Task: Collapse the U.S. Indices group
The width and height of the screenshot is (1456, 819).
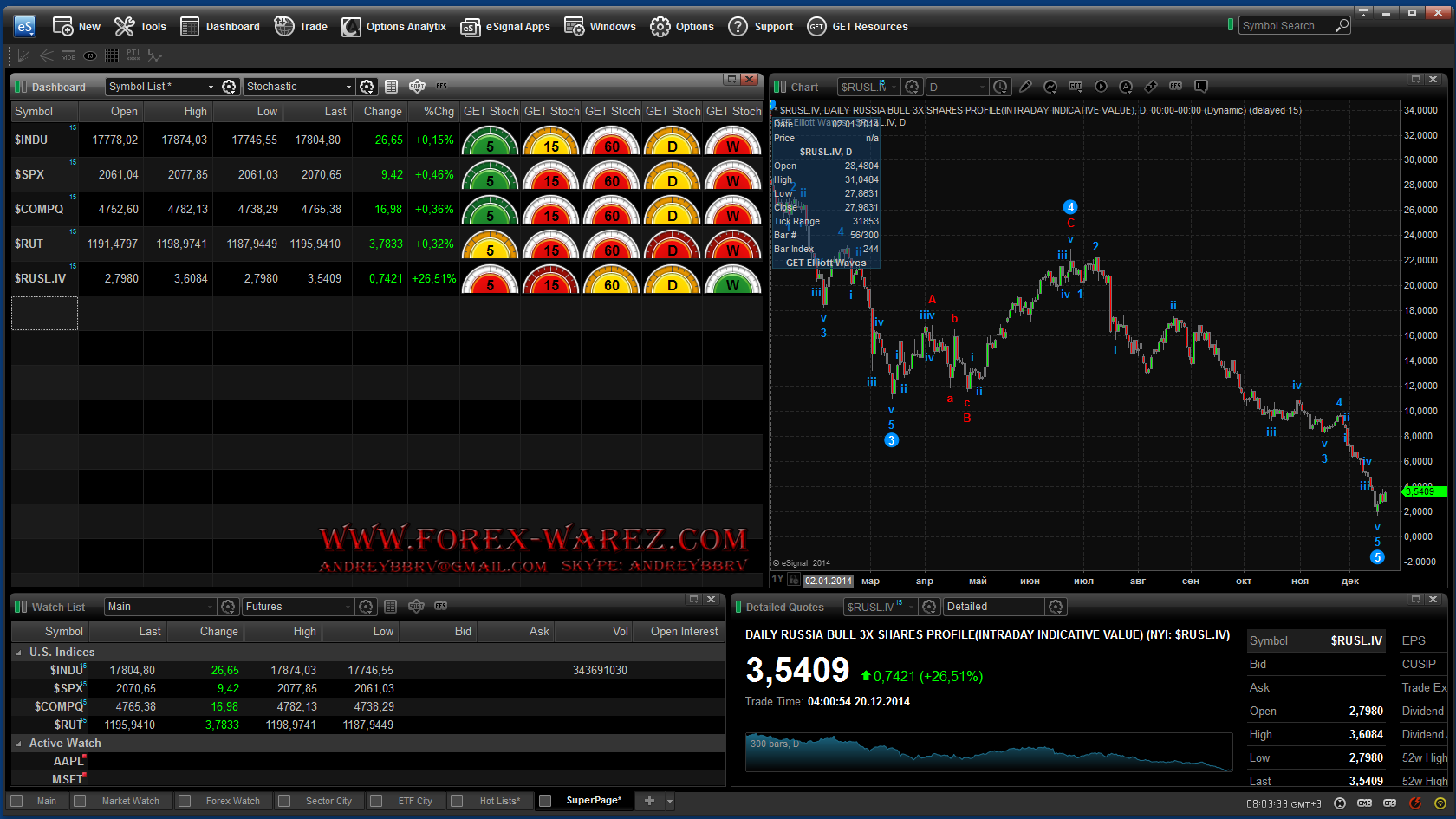Action: [x=18, y=653]
